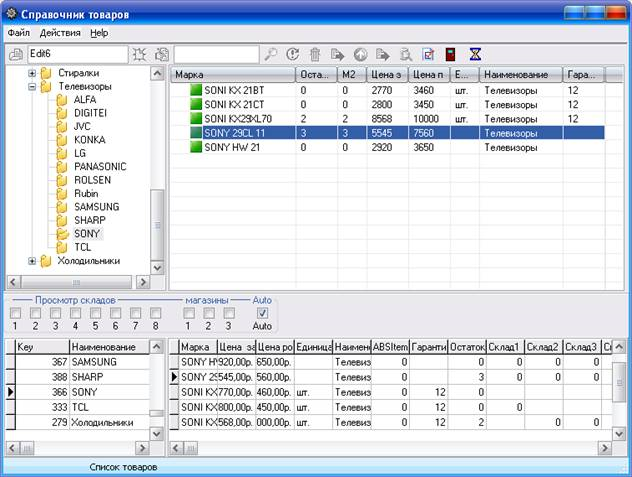Click the trash can delete icon
The height and width of the screenshot is (477, 632).
[x=315, y=54]
